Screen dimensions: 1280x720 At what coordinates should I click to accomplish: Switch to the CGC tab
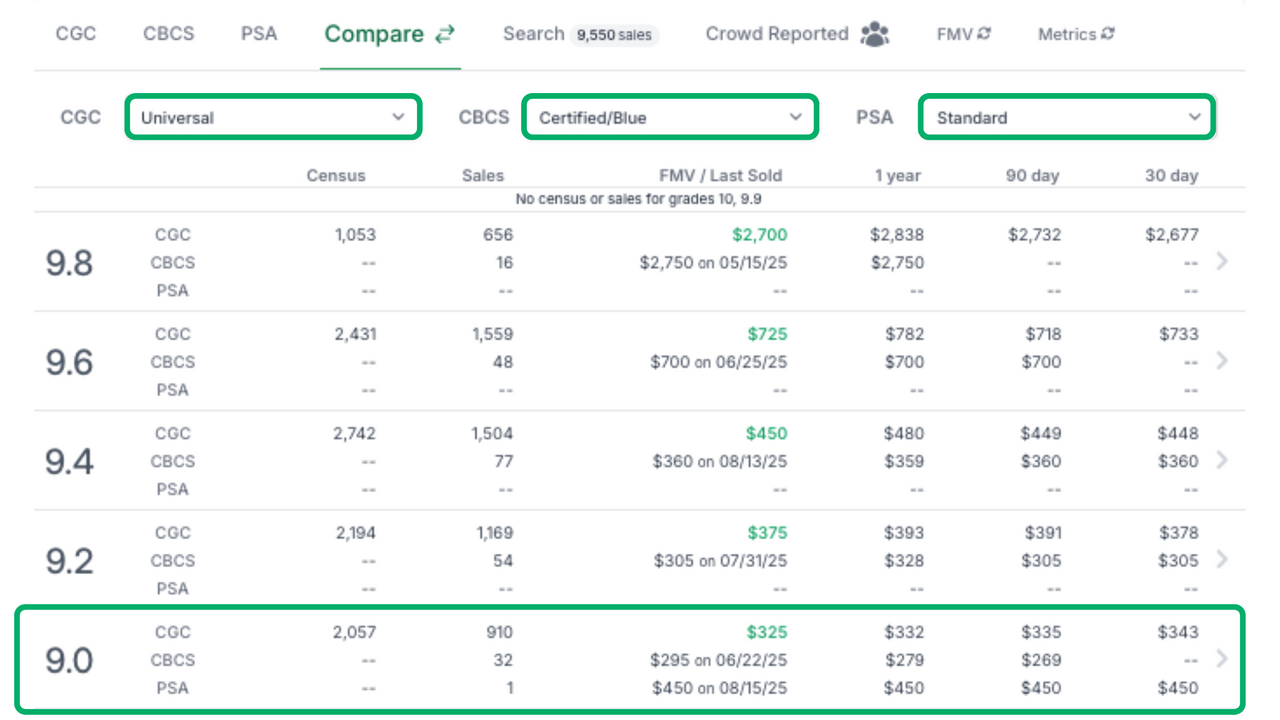76,33
